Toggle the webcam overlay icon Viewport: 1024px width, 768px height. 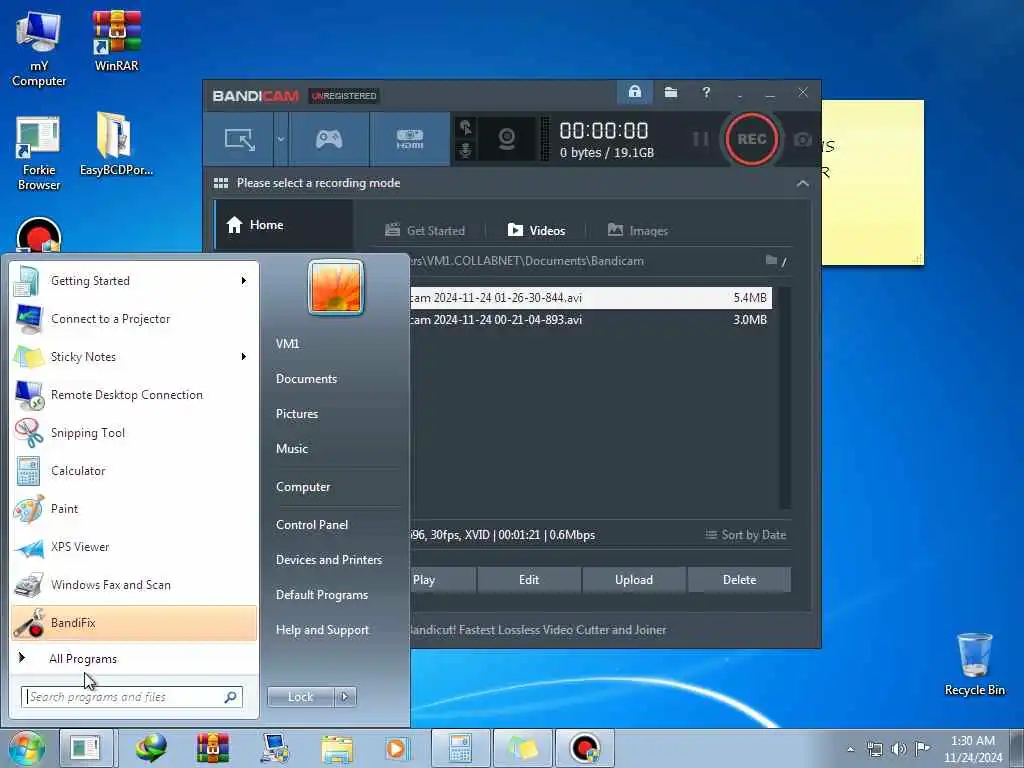507,139
